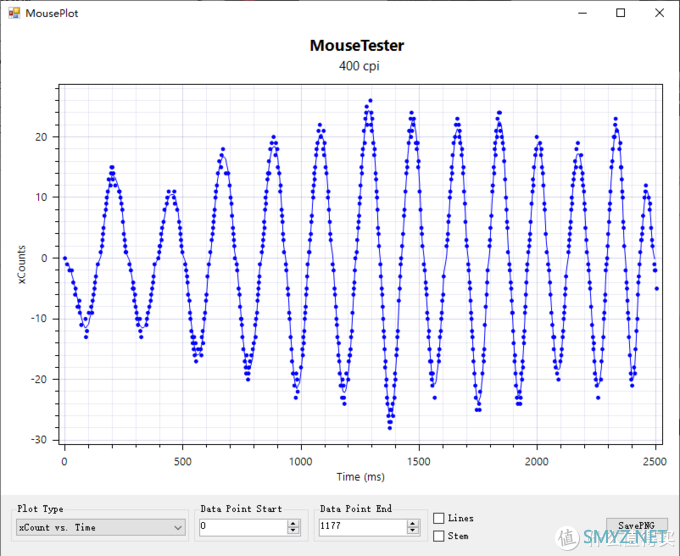The width and height of the screenshot is (680, 556).
Task: Click the first data point at time zero
Action: click(65, 258)
